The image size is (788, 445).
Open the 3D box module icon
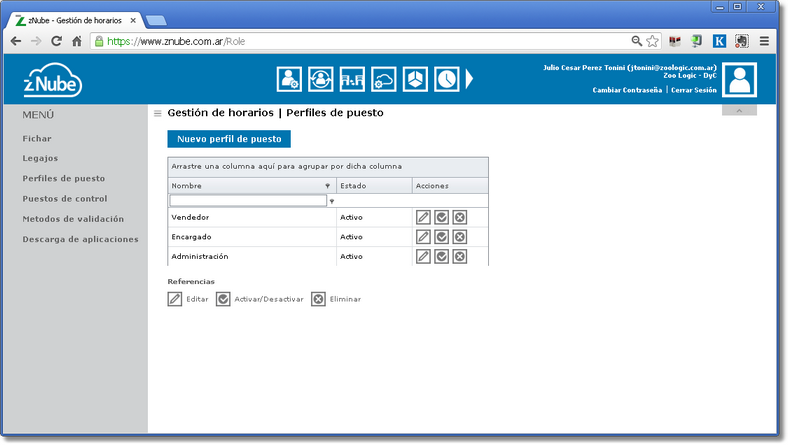pos(416,79)
